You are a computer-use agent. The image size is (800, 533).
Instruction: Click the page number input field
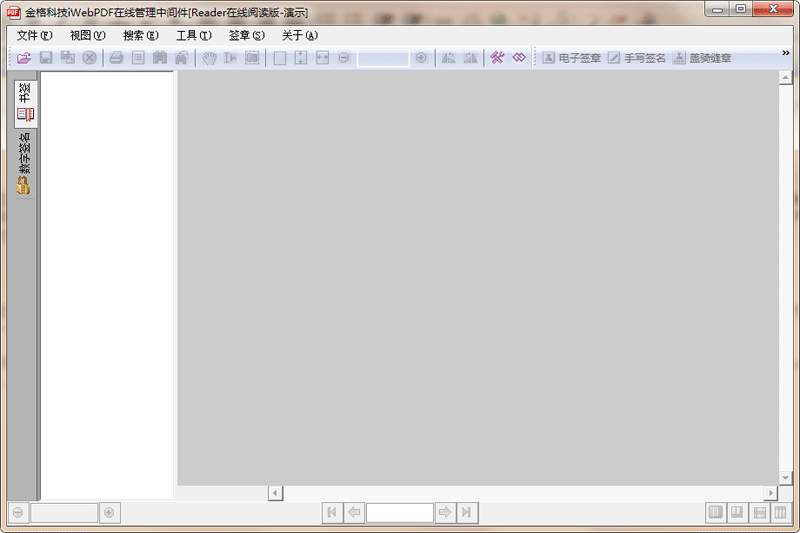400,513
